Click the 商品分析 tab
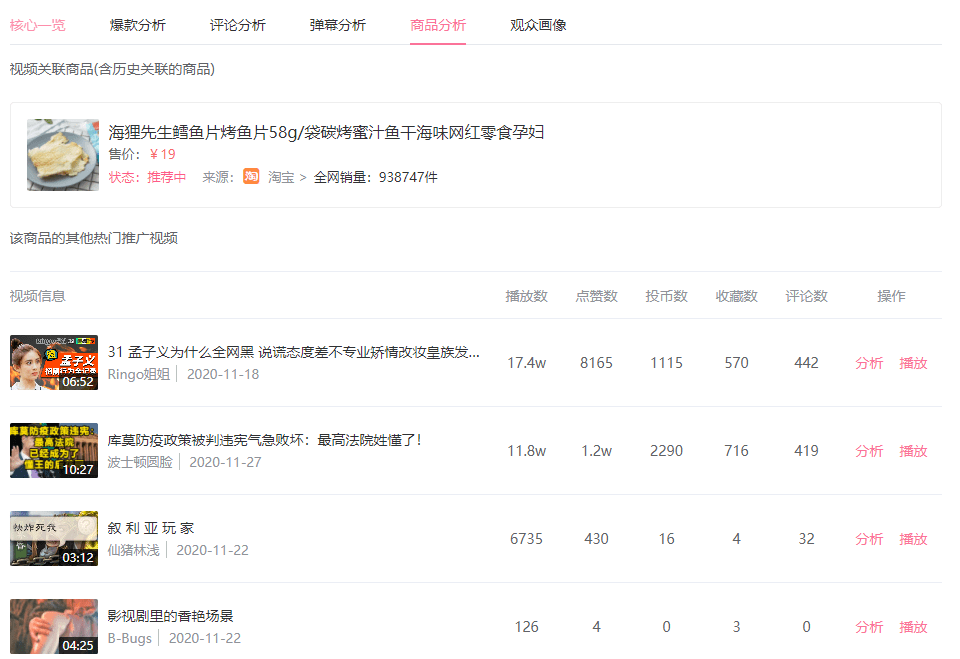 pos(438,25)
